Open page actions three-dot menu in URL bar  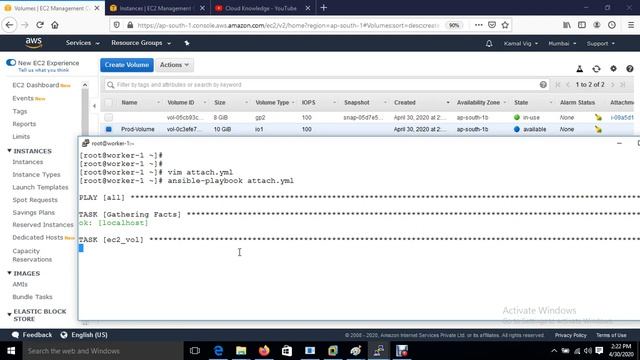click(x=478, y=25)
